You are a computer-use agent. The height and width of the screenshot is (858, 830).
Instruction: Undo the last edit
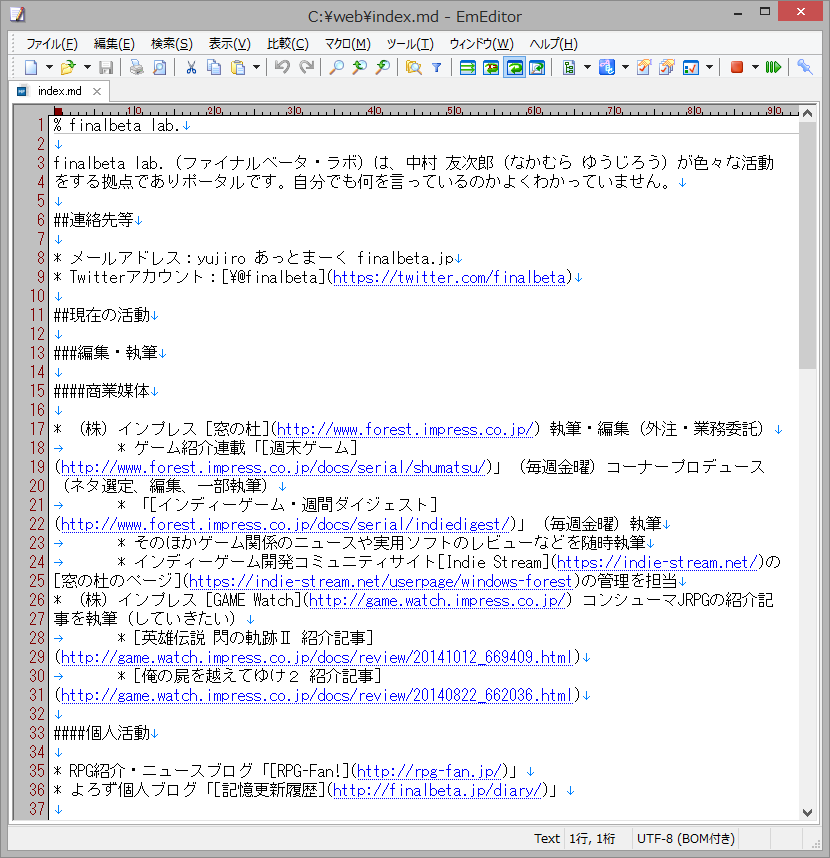coord(280,67)
